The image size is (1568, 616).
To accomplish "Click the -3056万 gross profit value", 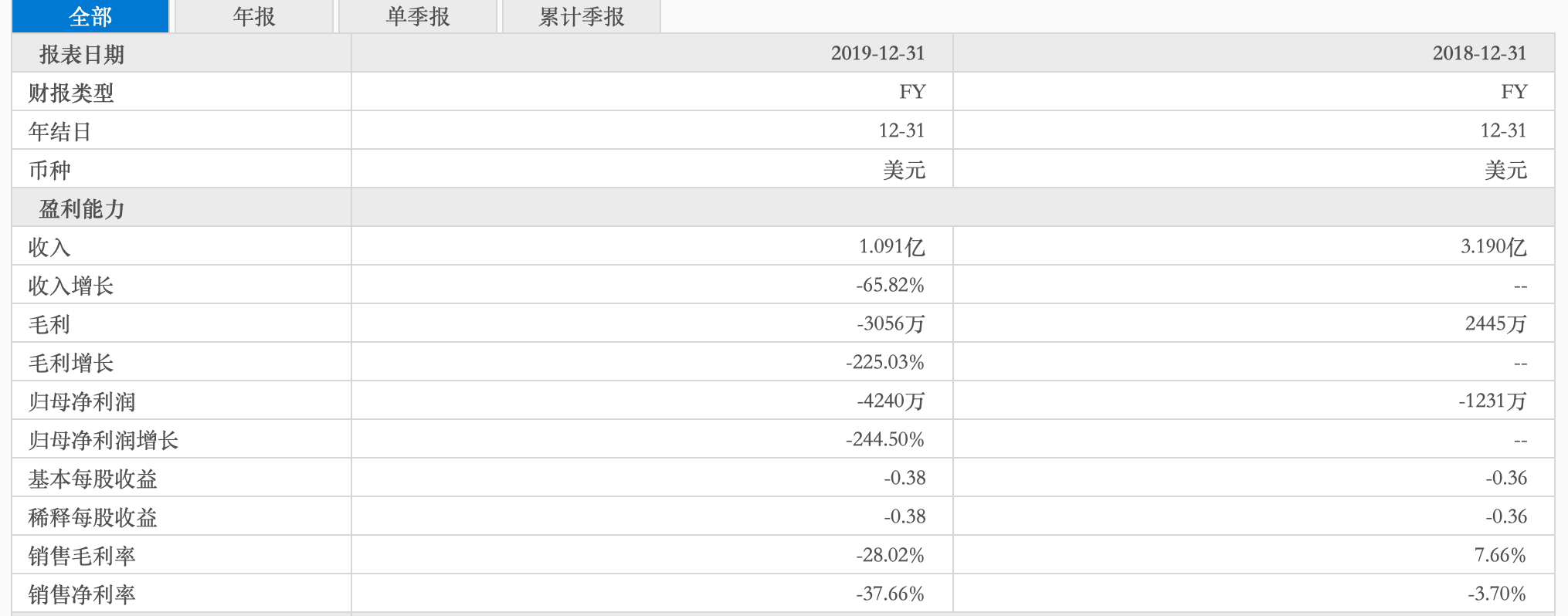I will pos(891,323).
